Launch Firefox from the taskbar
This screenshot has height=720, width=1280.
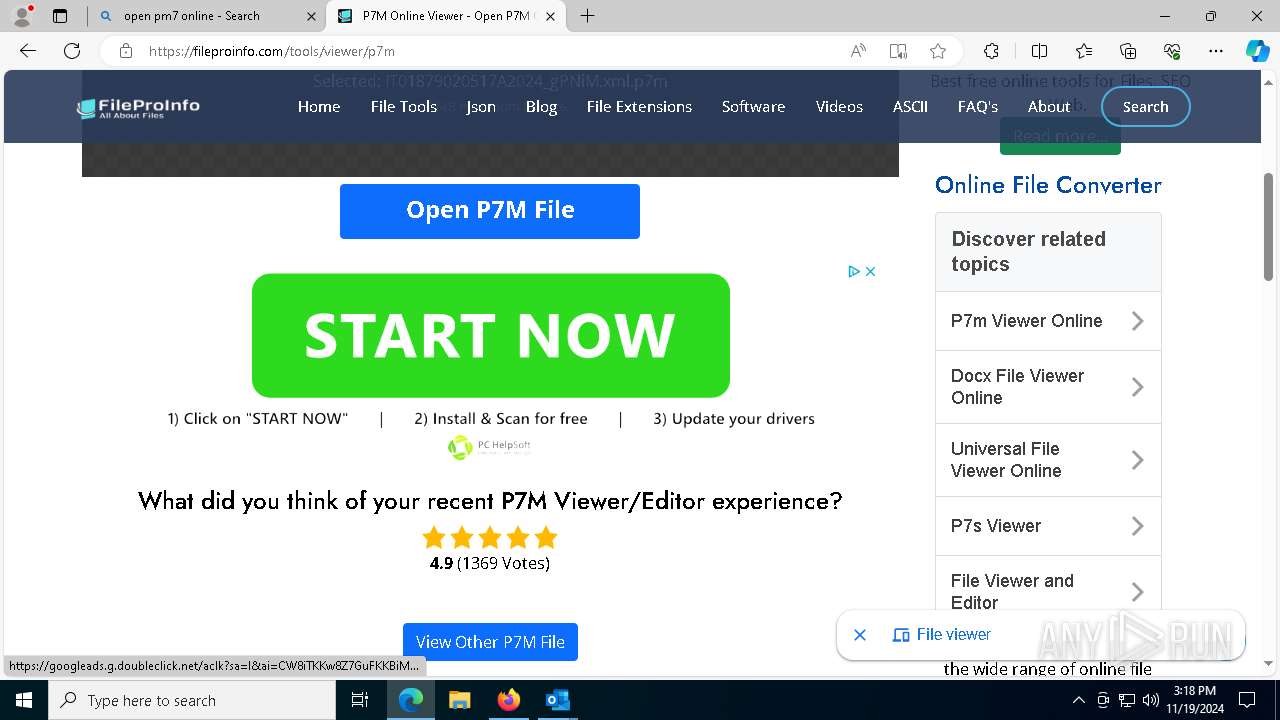(509, 700)
